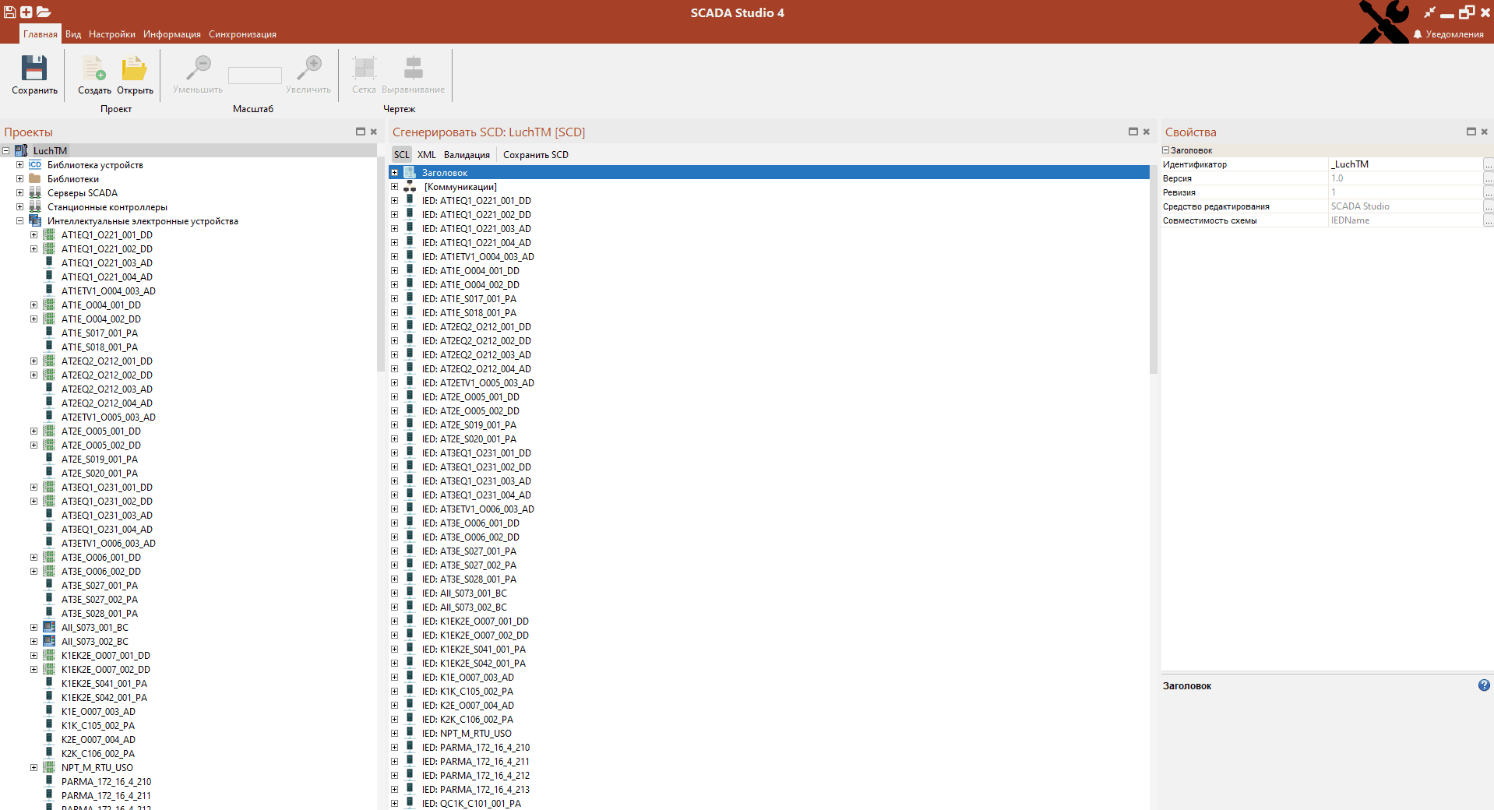Click the Валидация button
Viewport: 1494px width, 810px height.
[467, 155]
